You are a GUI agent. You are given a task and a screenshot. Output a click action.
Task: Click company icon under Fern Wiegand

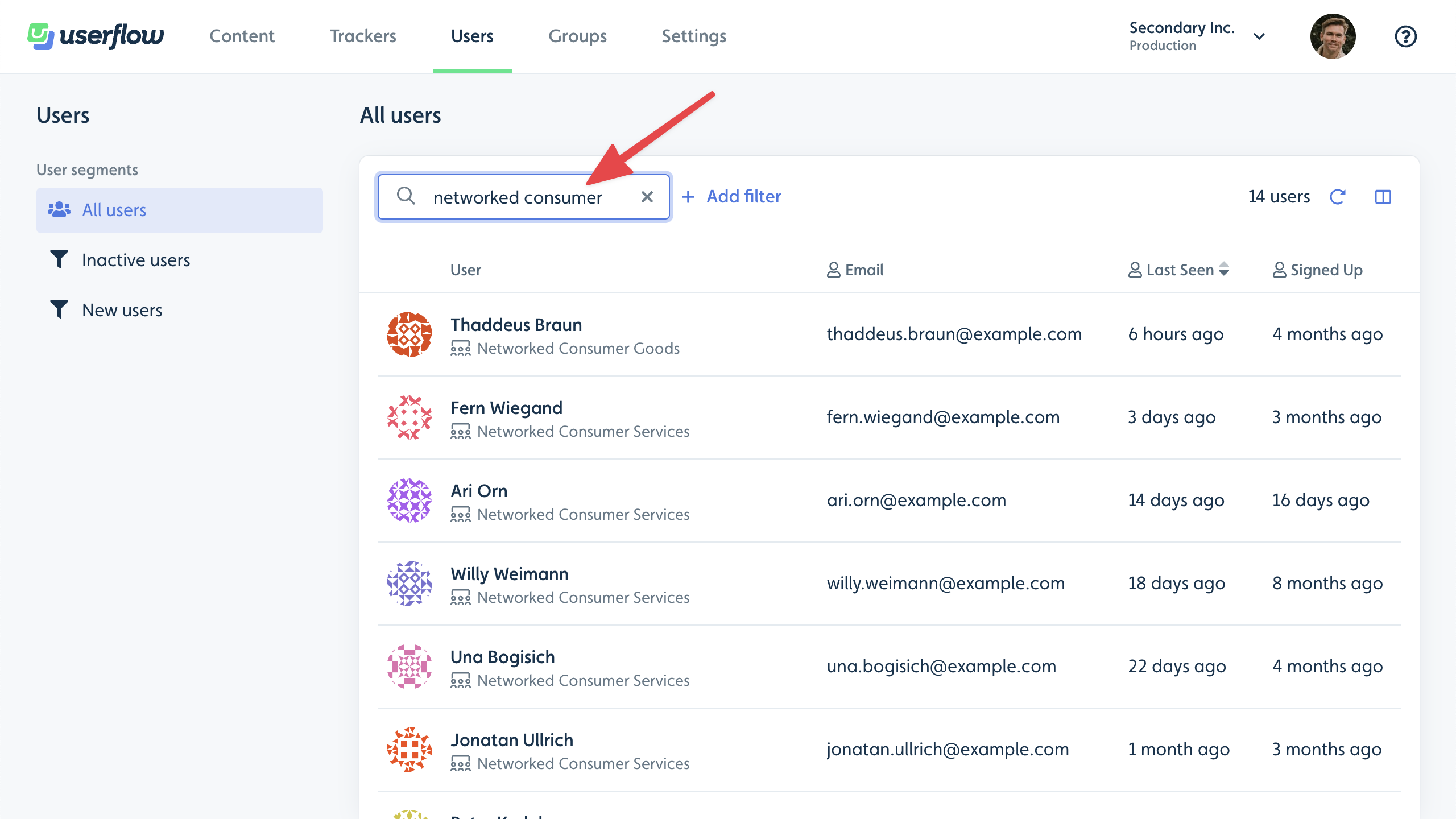pyautogui.click(x=461, y=432)
